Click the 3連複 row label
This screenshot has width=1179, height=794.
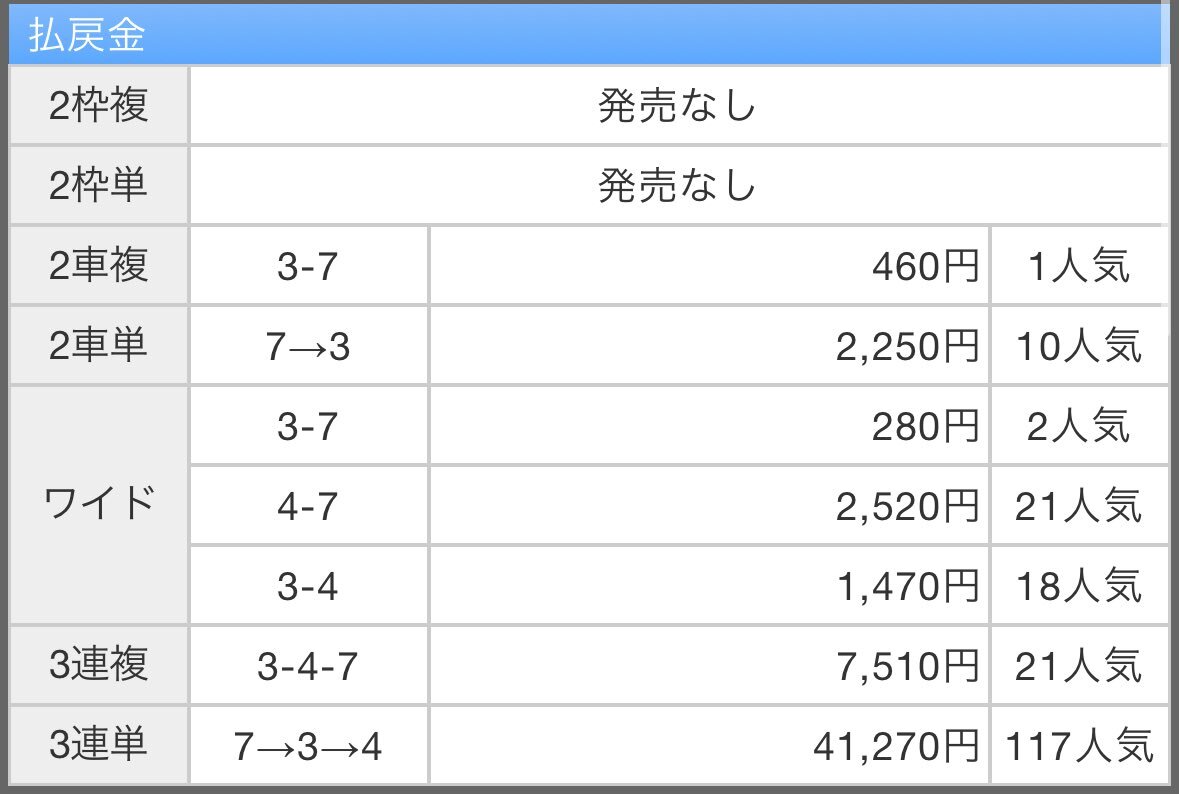(x=99, y=665)
